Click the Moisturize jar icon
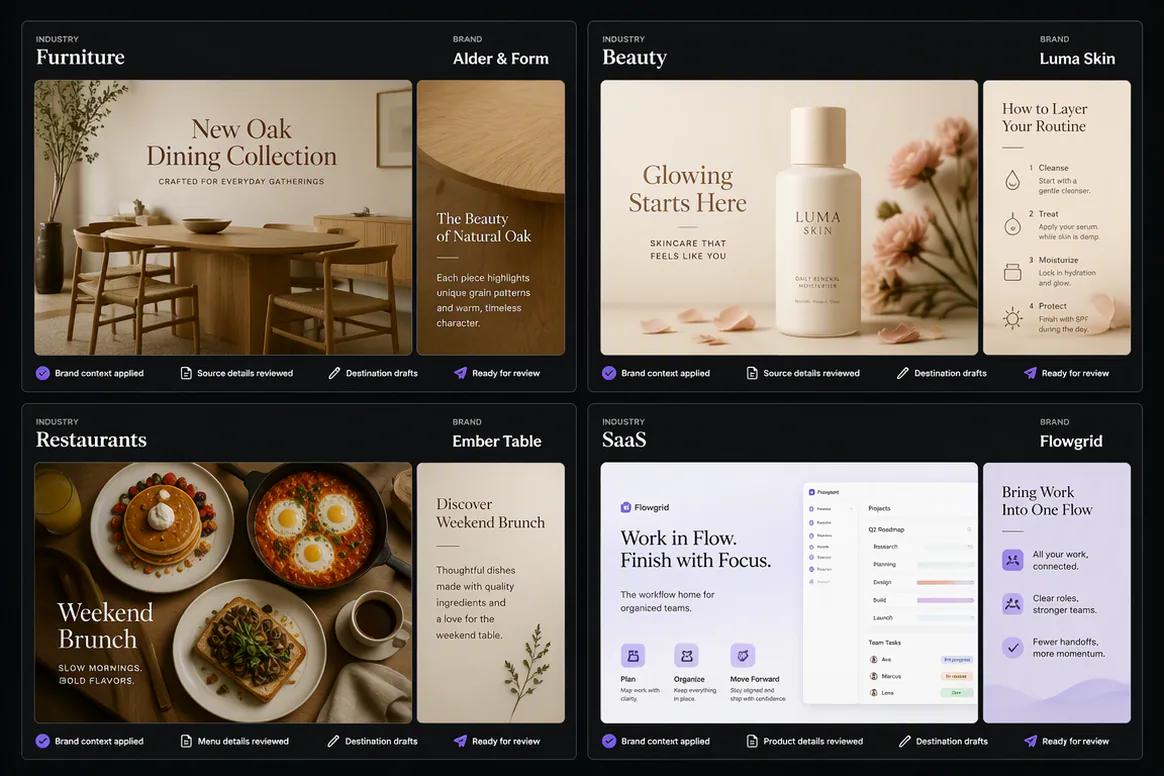 (x=1013, y=272)
